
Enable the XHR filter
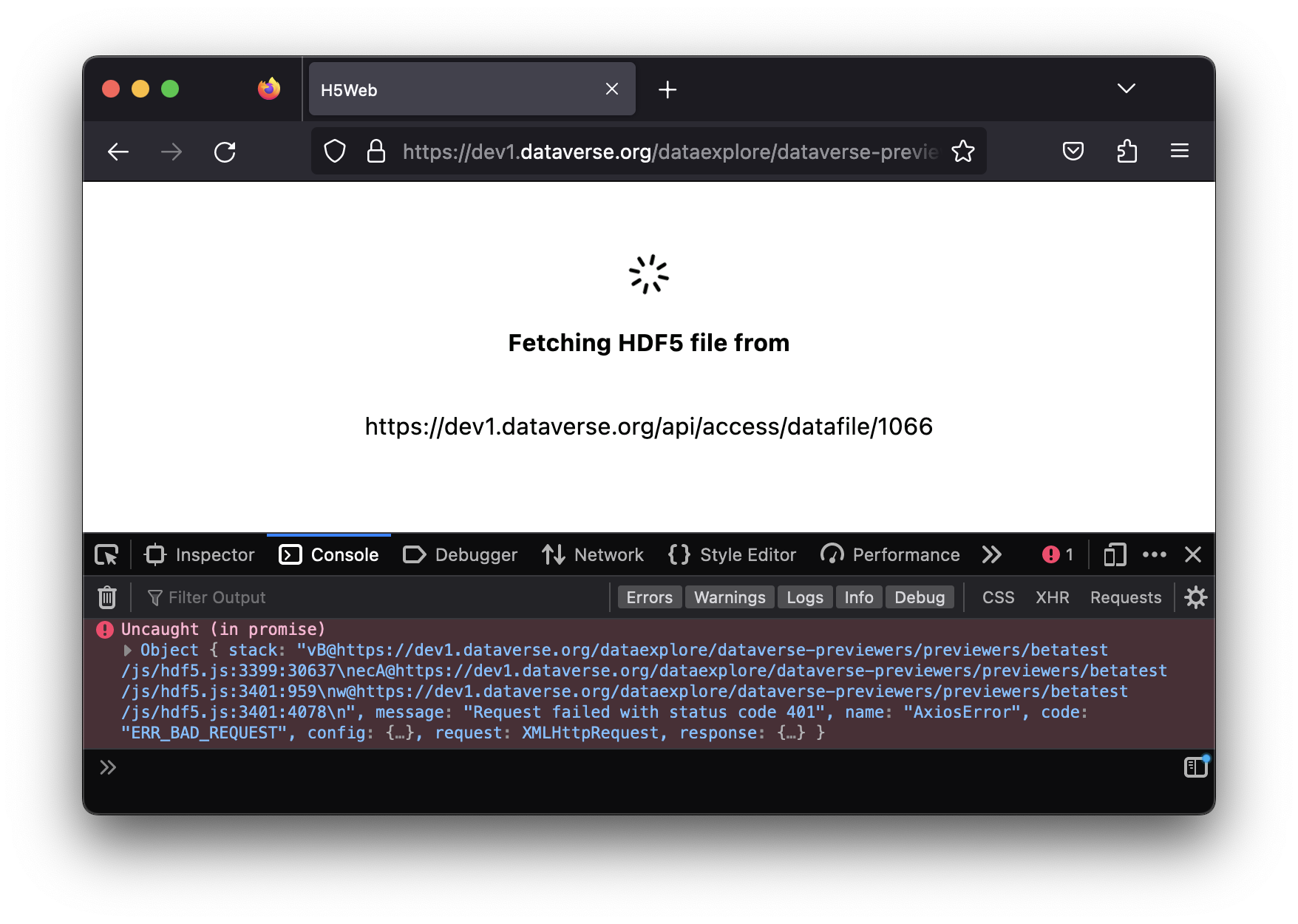coord(1052,597)
